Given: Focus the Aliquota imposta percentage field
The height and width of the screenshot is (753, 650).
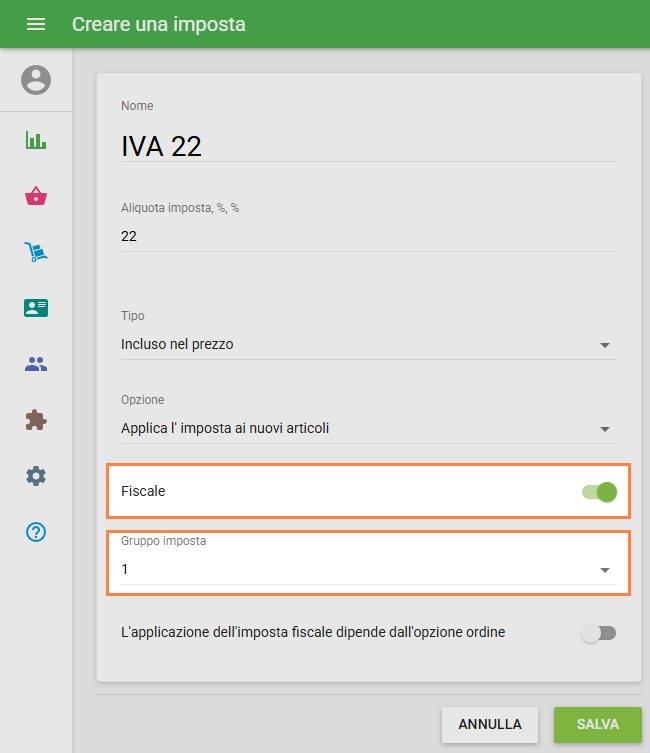Looking at the screenshot, I should tap(368, 236).
